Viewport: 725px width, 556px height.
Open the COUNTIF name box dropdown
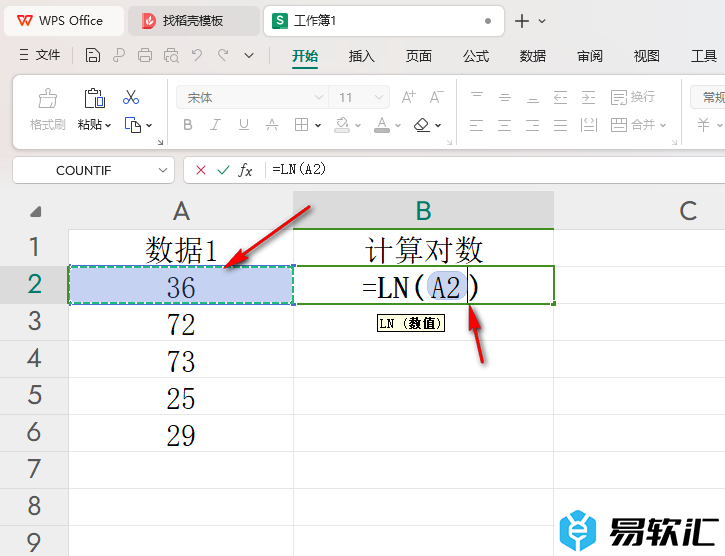(163, 170)
